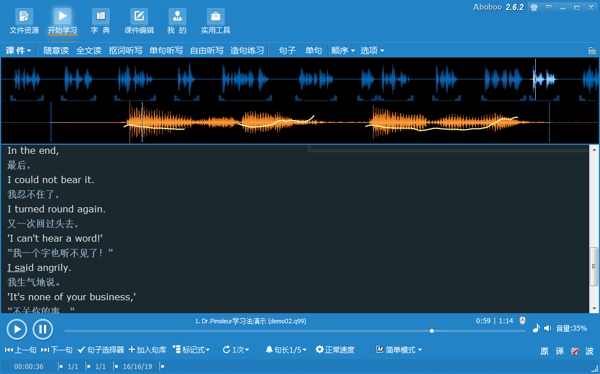The image size is (600, 374).
Task: Click 加入句库 to add sentence
Action: pos(147,350)
